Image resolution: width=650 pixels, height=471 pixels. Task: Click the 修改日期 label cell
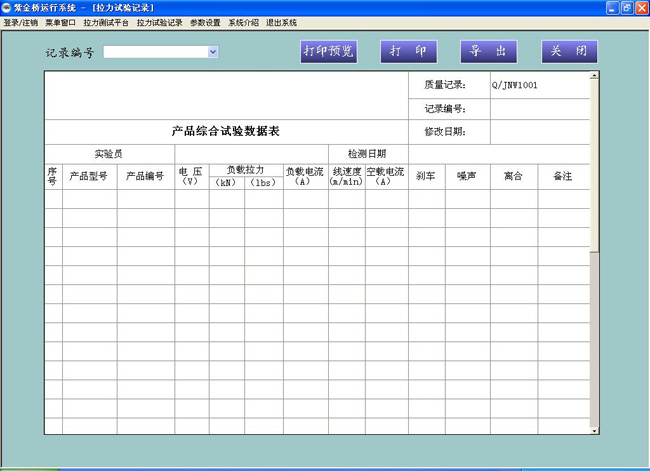pyautogui.click(x=449, y=132)
